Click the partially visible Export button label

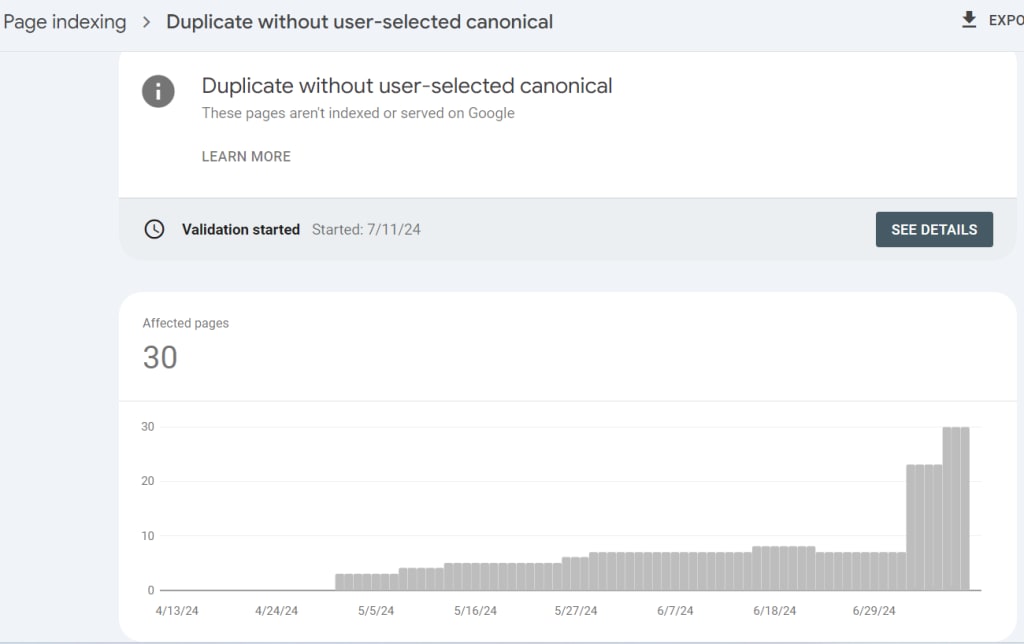click(1005, 21)
